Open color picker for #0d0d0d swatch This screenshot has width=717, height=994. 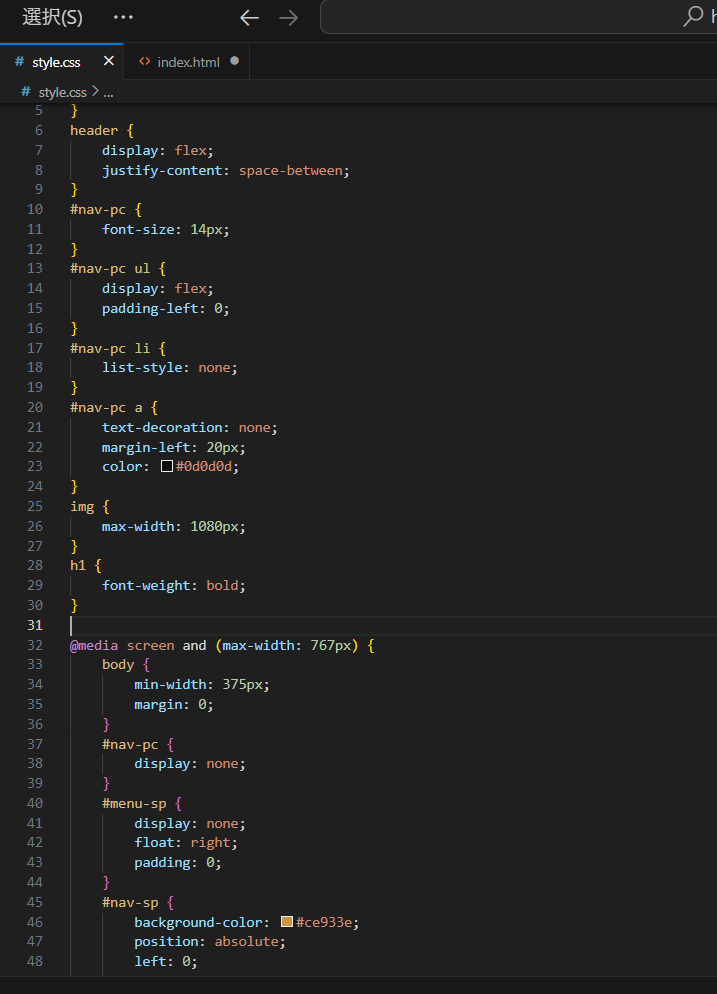click(167, 467)
